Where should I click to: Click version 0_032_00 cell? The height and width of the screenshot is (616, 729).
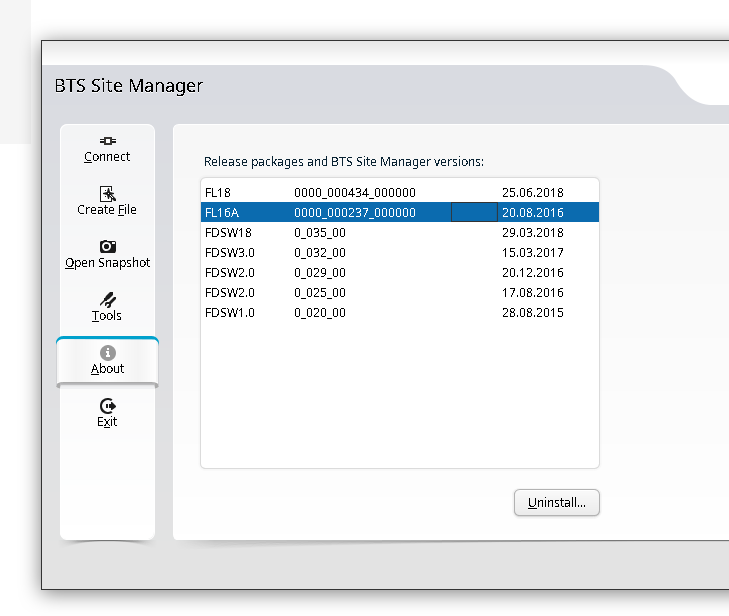click(320, 252)
